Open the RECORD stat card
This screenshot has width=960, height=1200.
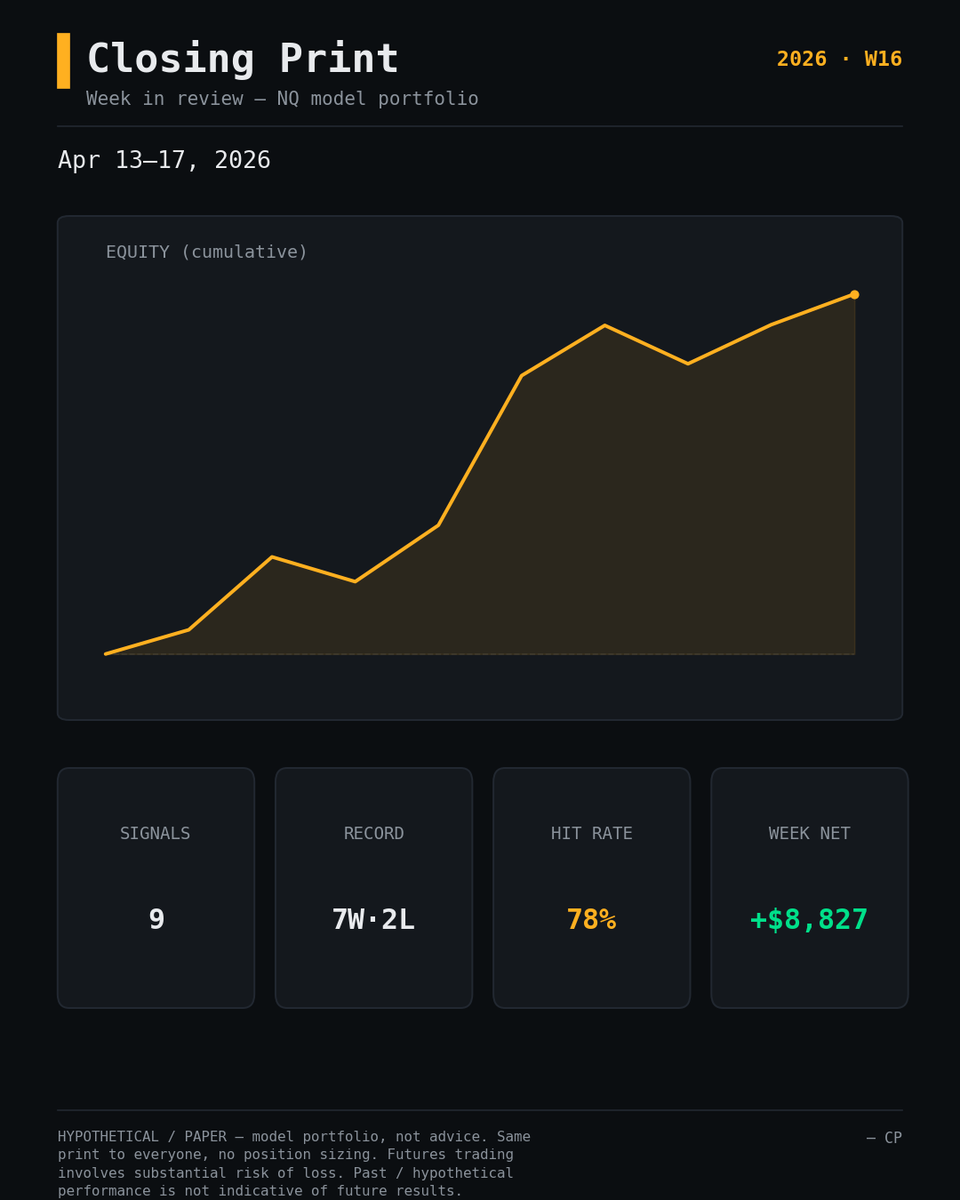pos(374,888)
